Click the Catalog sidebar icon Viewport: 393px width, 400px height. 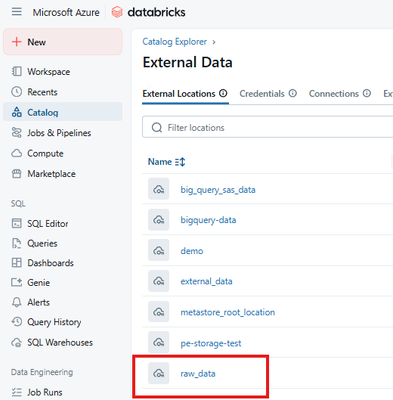(x=17, y=112)
